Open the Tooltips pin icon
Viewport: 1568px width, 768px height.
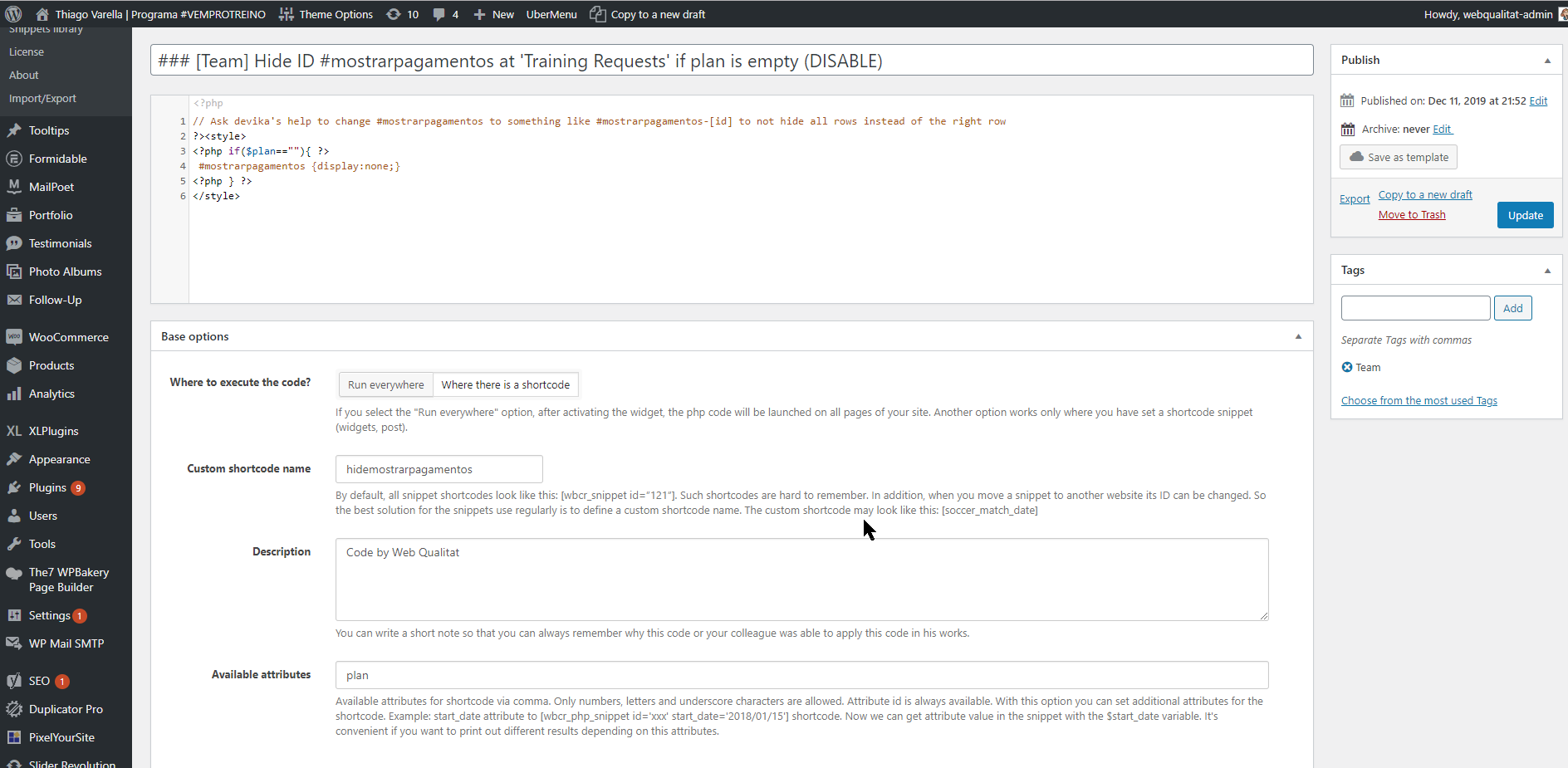[14, 130]
